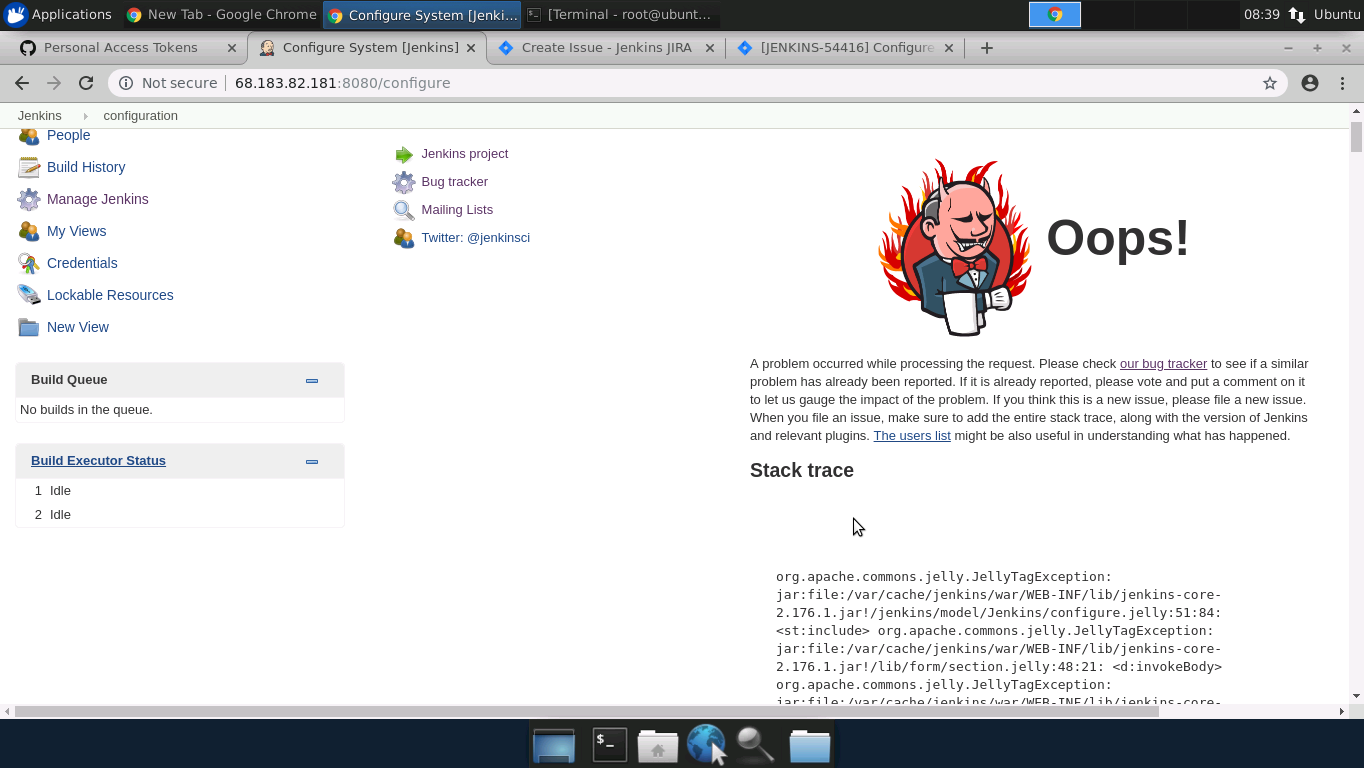Image resolution: width=1364 pixels, height=768 pixels.
Task: Open the Jenkins project link
Action: [464, 154]
